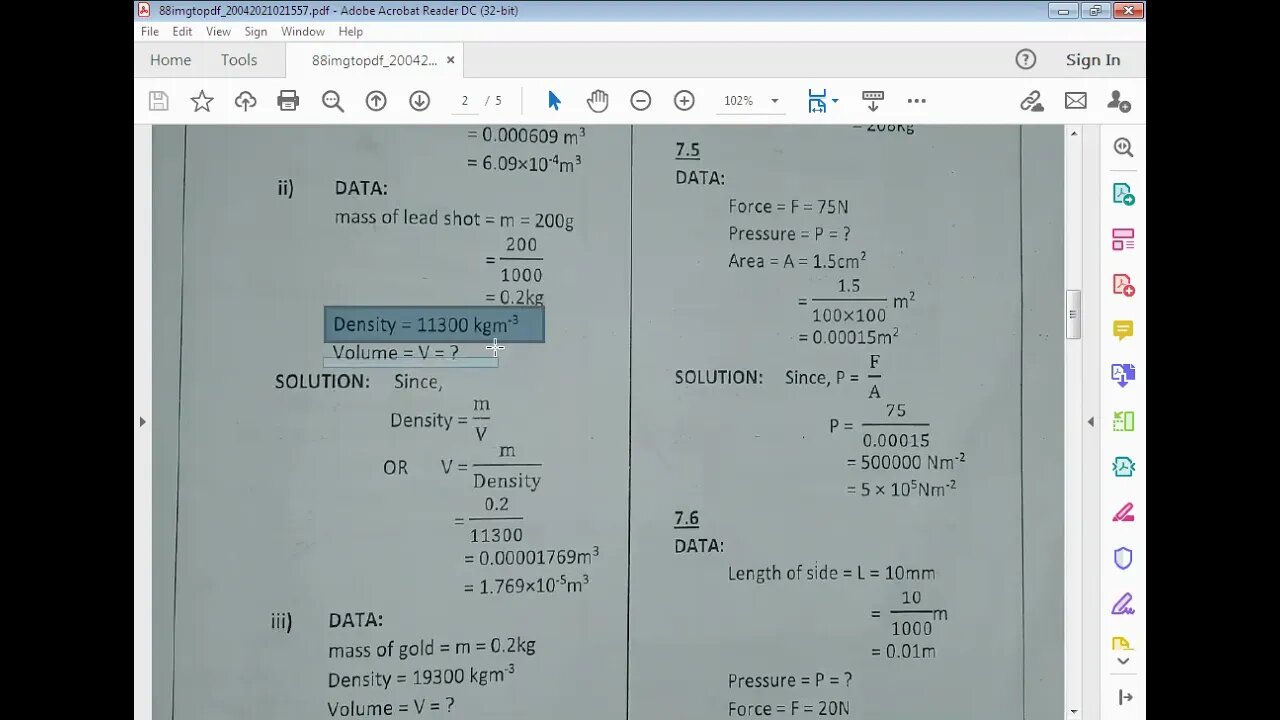This screenshot has height=720, width=1280.
Task: Click the problem heading '7.5'
Action: pyautogui.click(x=687, y=150)
